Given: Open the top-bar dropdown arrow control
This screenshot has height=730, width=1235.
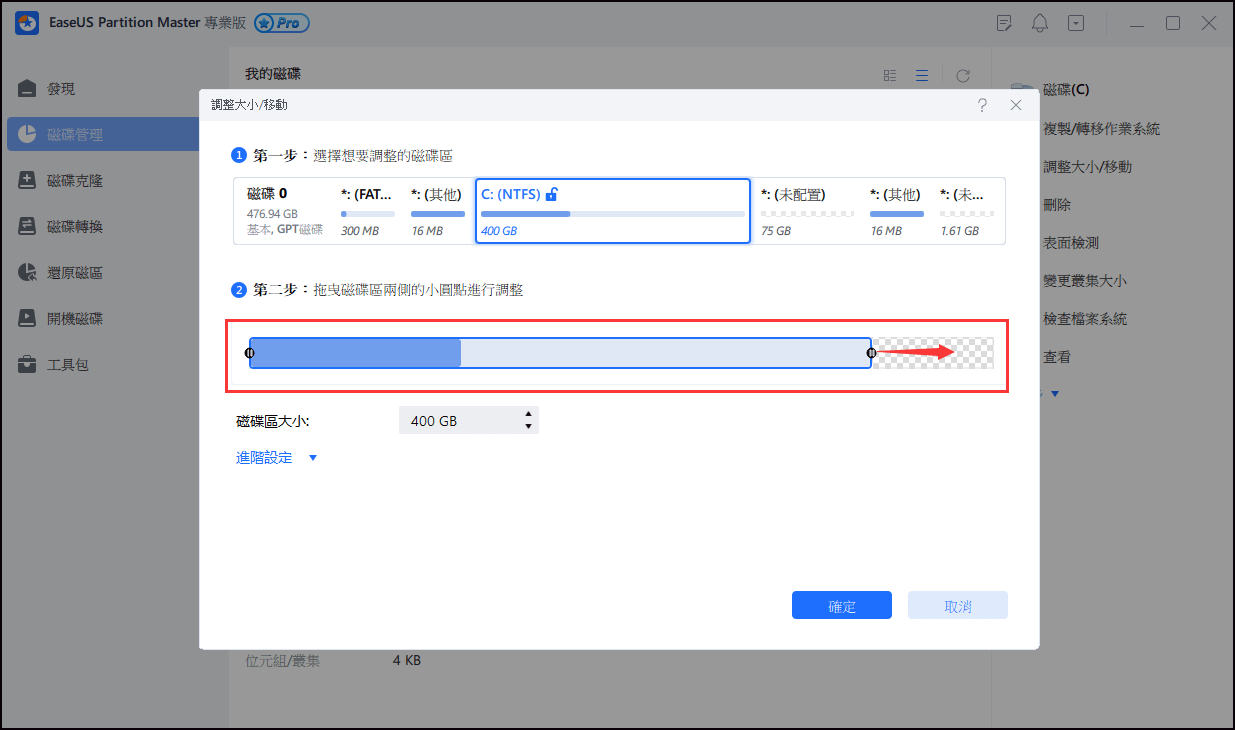Looking at the screenshot, I should (x=1076, y=22).
